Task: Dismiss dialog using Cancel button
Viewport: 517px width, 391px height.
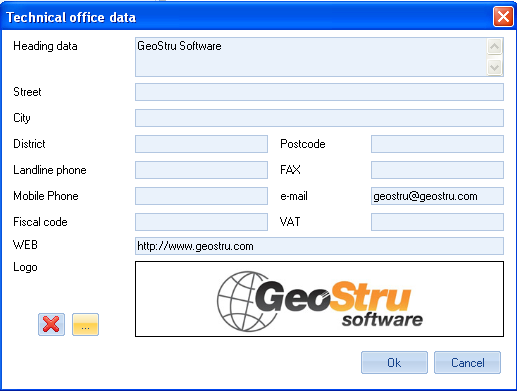Action: [x=467, y=362]
